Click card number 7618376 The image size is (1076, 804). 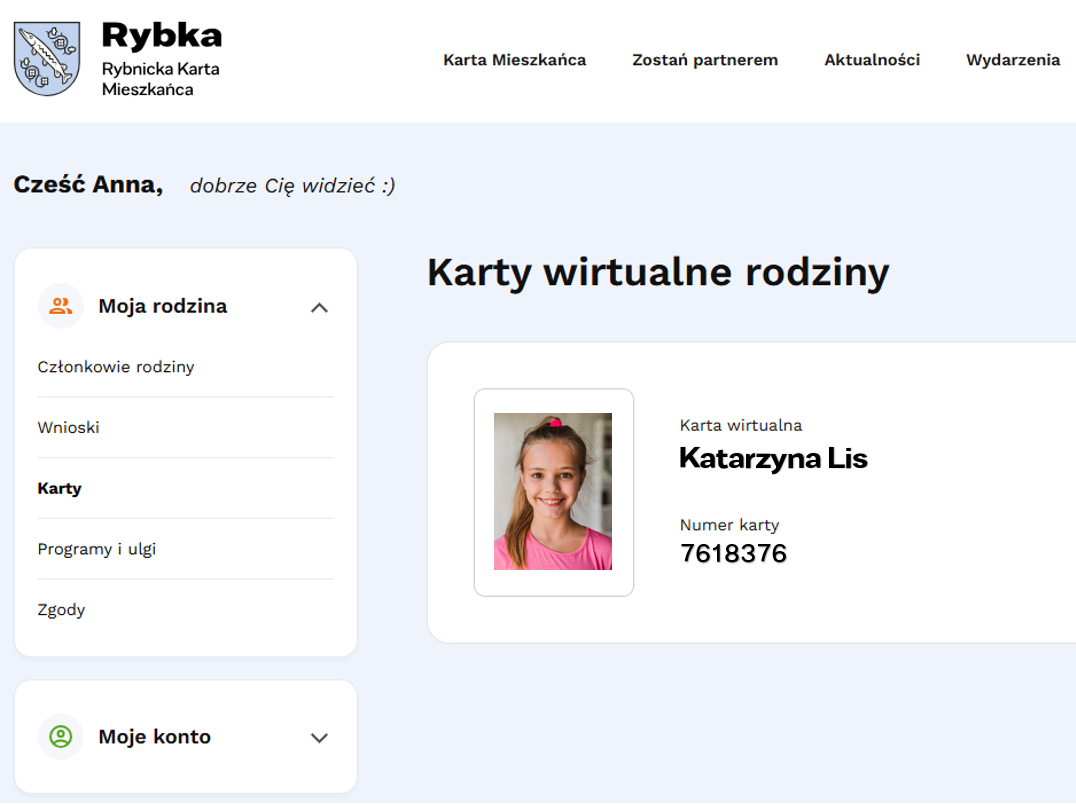coord(733,553)
